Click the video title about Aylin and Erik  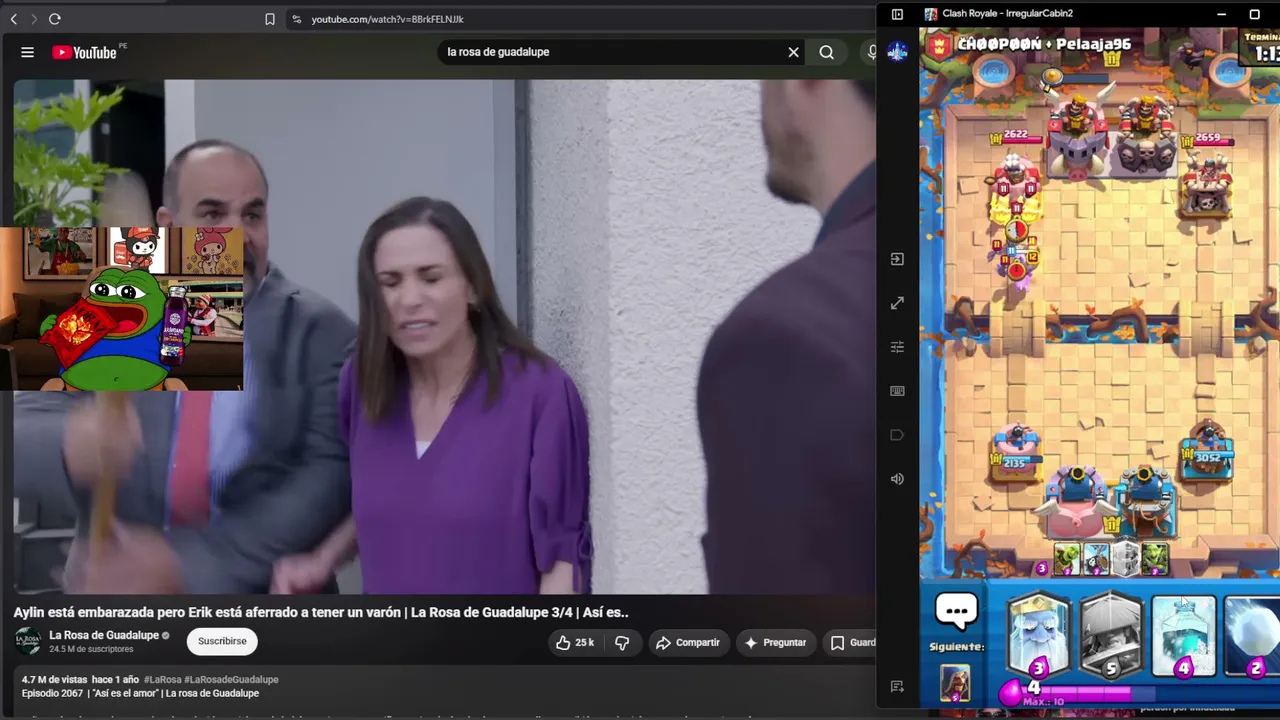[321, 612]
